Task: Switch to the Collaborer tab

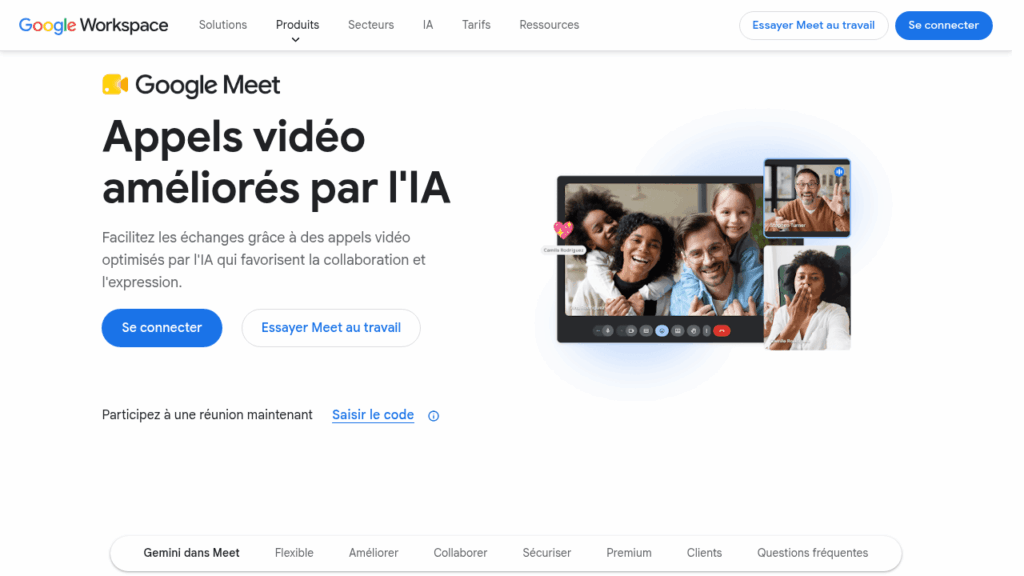Action: click(460, 553)
